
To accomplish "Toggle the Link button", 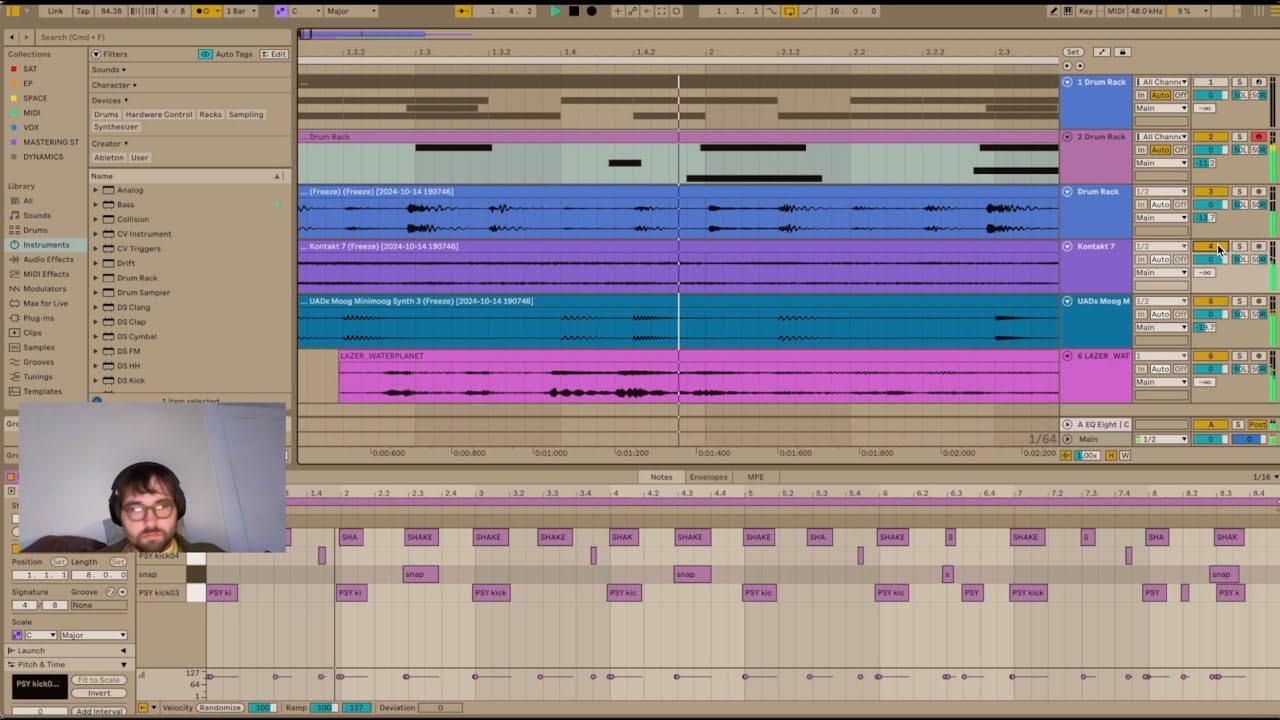I will tap(55, 11).
